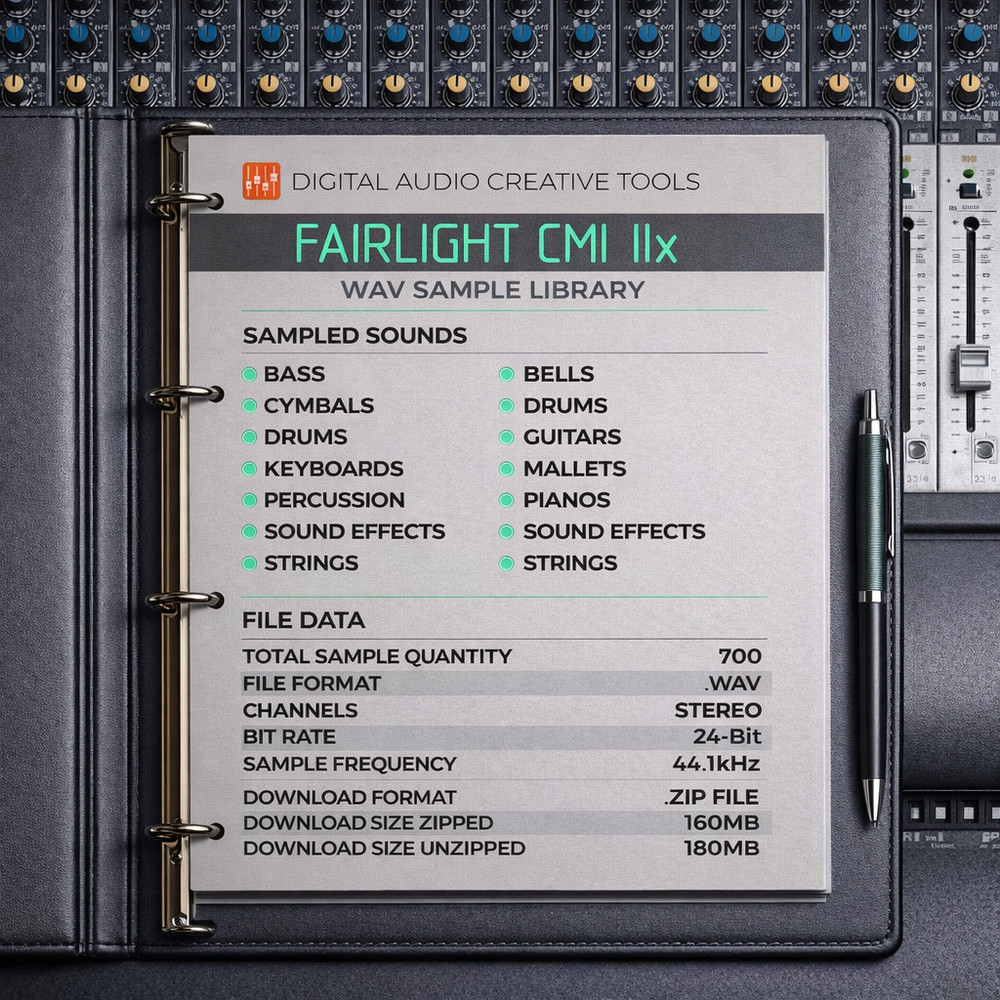This screenshot has width=1000, height=1000.
Task: Toggle the STRINGS item in the left column
Action: coord(249,563)
